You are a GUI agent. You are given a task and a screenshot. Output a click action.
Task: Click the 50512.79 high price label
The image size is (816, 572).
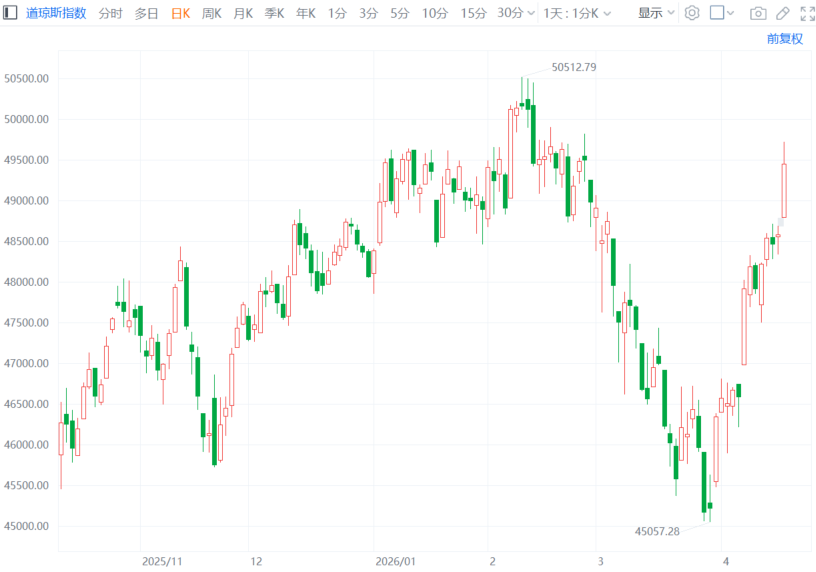pyautogui.click(x=574, y=67)
